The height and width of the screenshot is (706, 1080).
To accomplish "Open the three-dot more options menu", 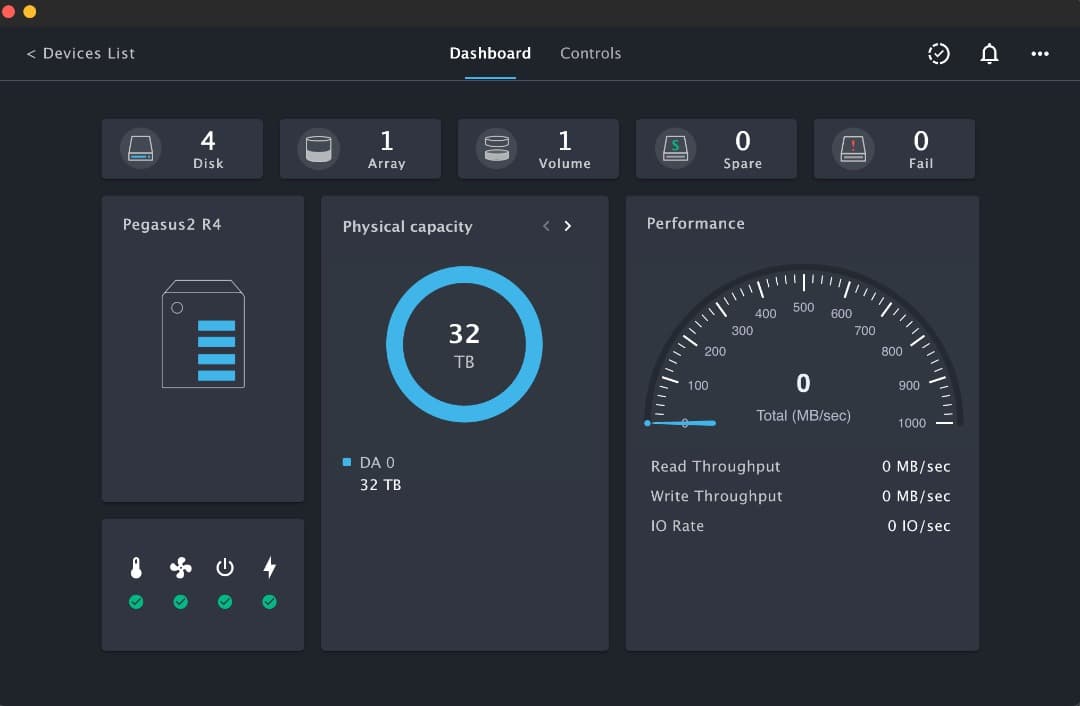I will [x=1040, y=54].
